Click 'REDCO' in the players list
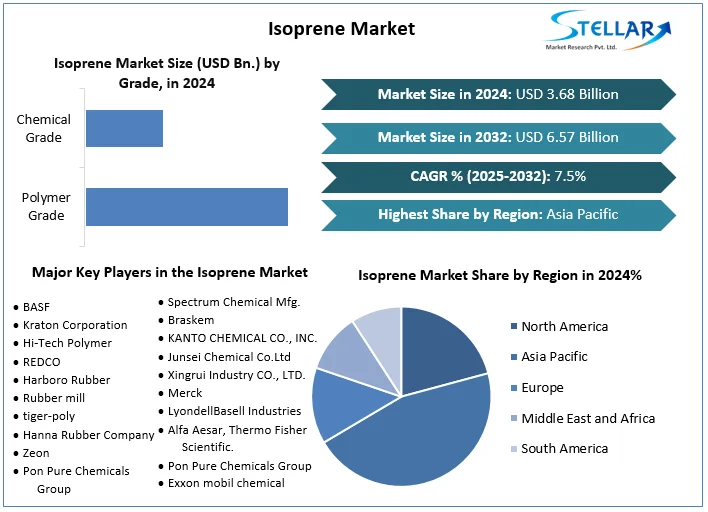The width and height of the screenshot is (708, 512). click(x=42, y=362)
